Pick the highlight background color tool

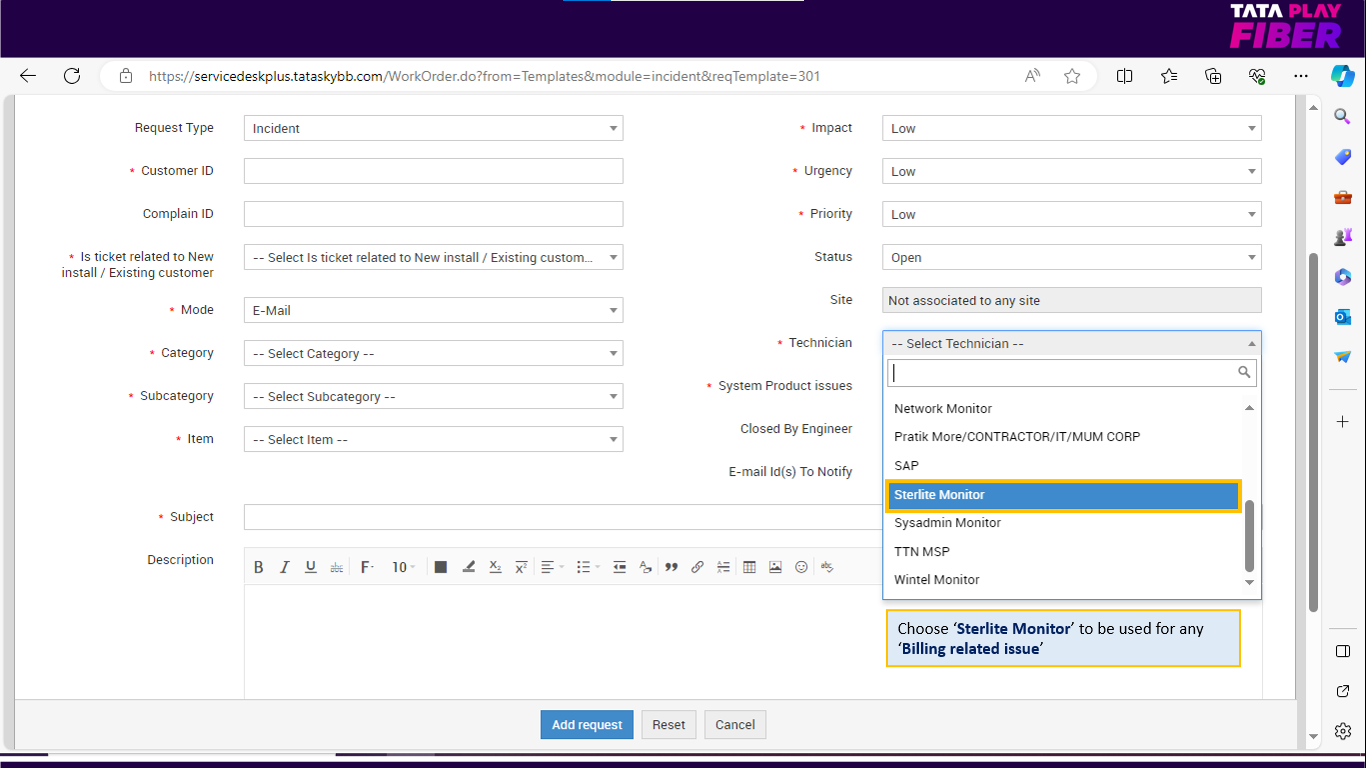click(x=468, y=567)
